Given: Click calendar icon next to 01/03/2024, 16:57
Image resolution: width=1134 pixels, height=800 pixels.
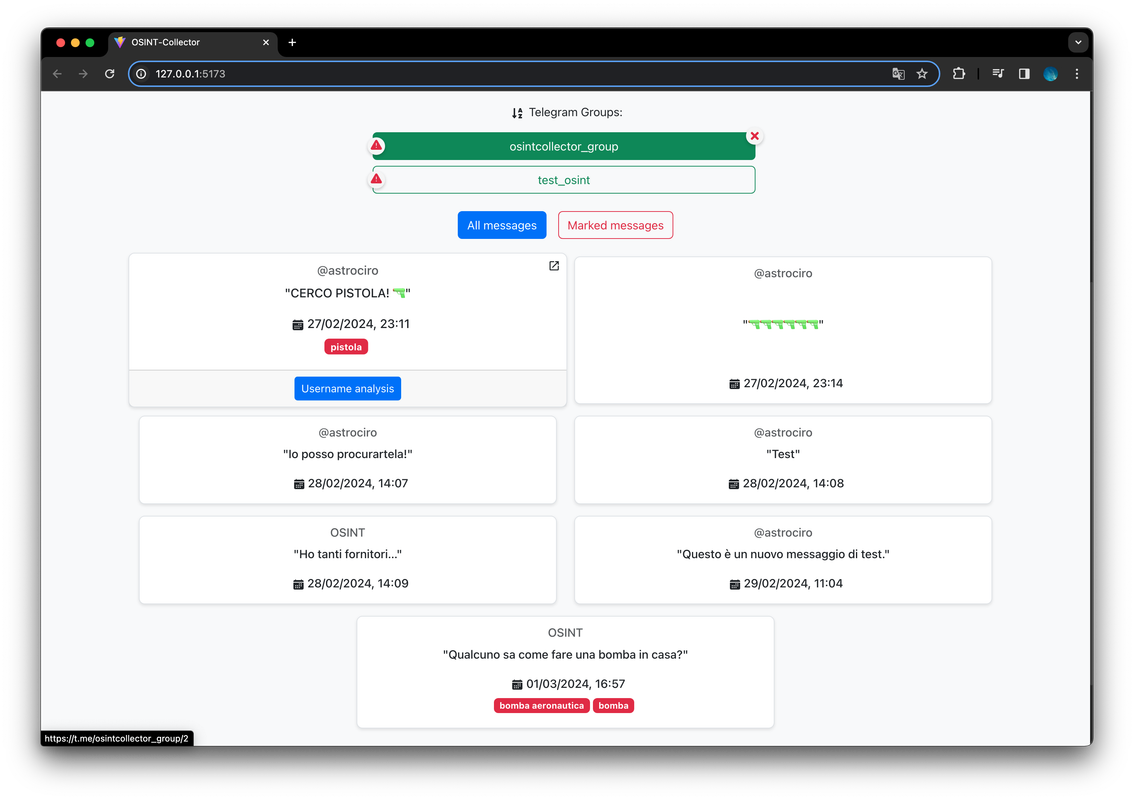Looking at the screenshot, I should pyautogui.click(x=517, y=684).
